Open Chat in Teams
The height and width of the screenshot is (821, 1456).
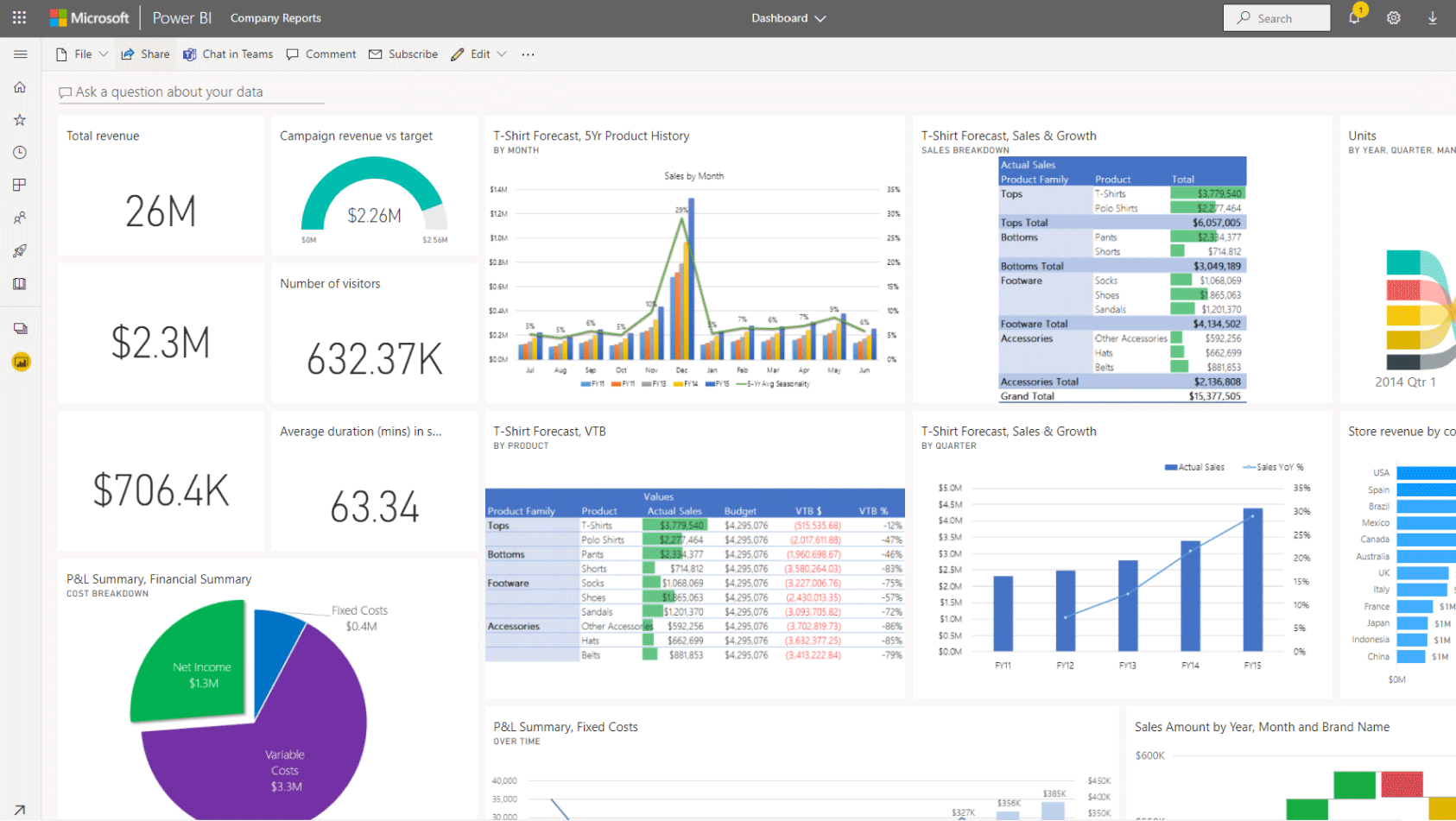(227, 54)
